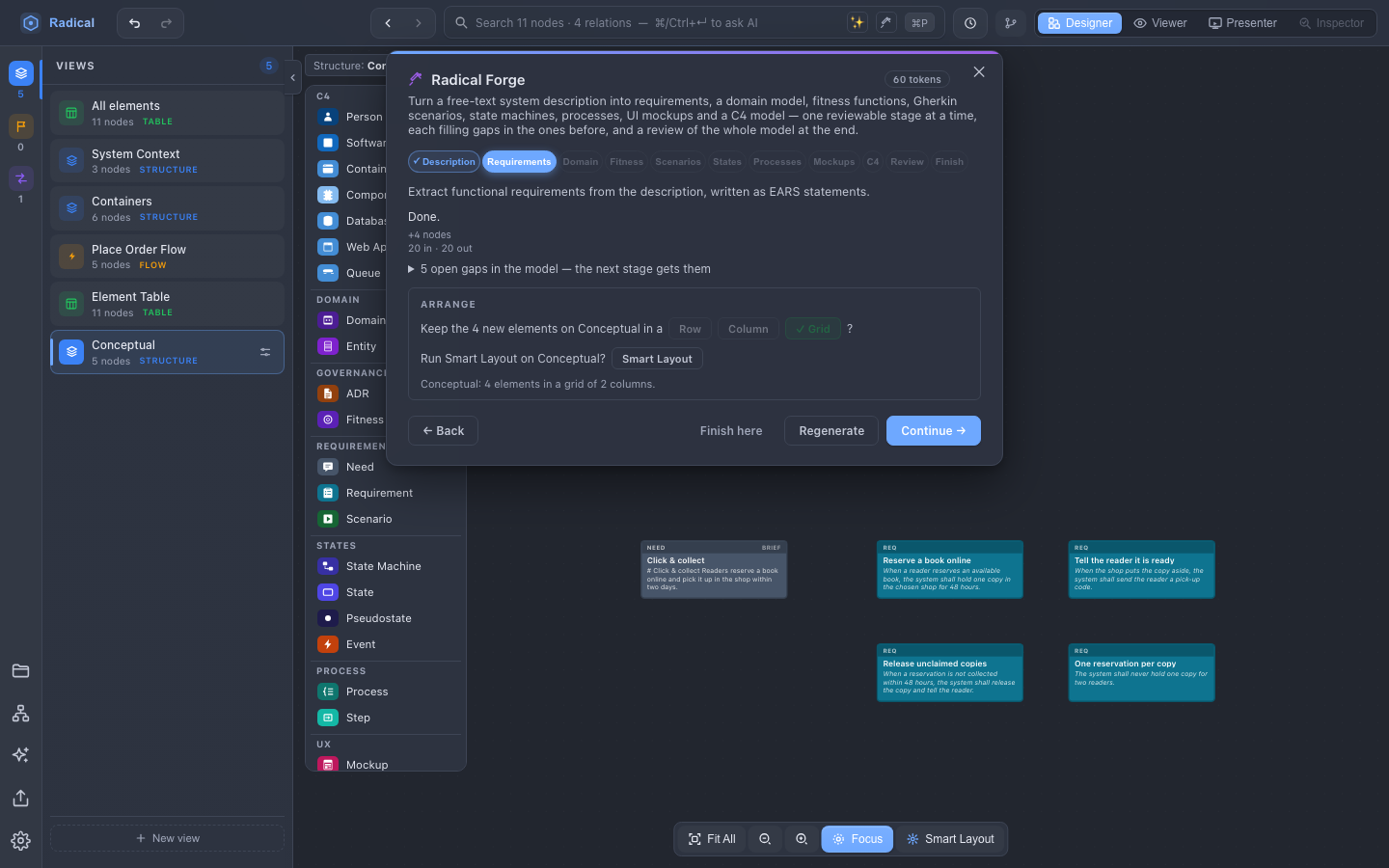Open the history clock icon
This screenshot has height=868, width=1389.
pos(970,23)
